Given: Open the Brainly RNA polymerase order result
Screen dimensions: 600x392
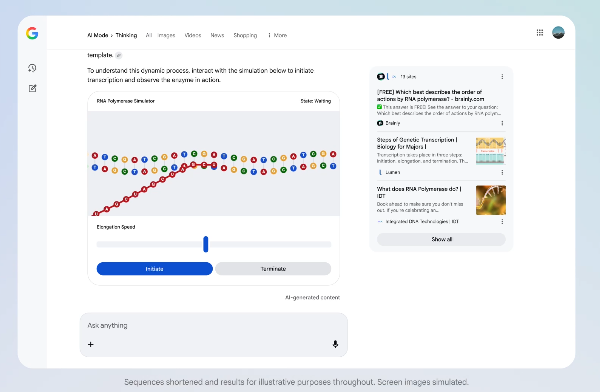Looking at the screenshot, I should [430, 95].
